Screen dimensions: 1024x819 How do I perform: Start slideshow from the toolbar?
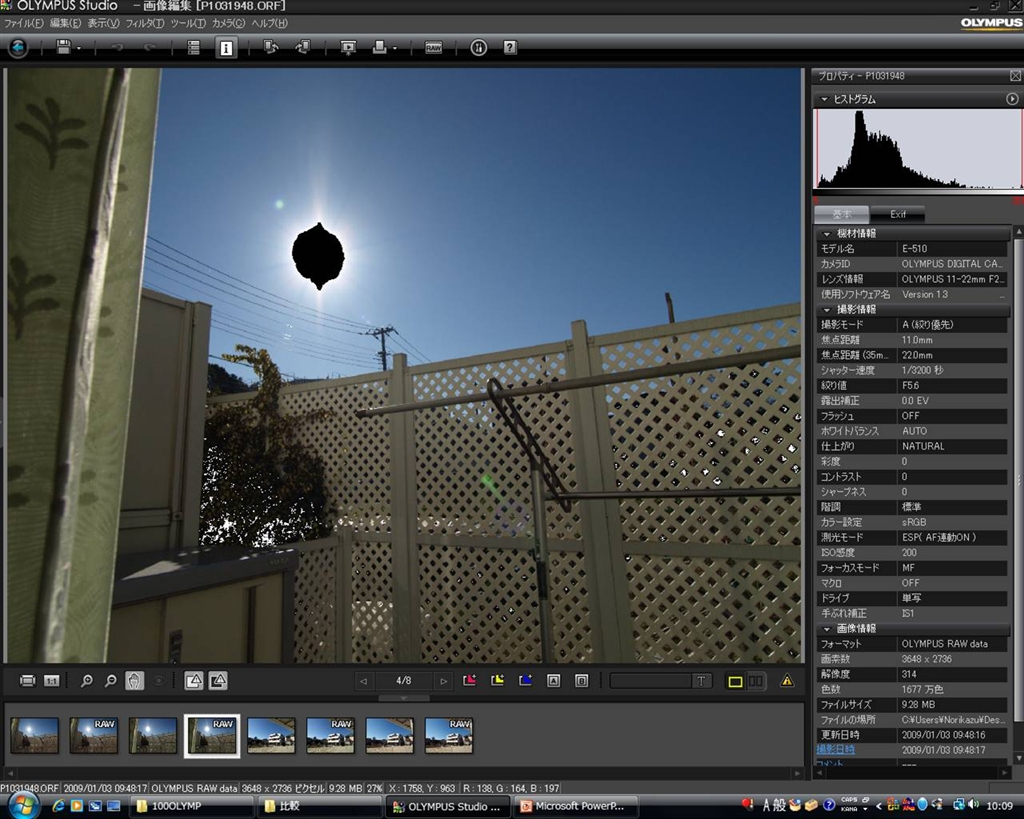point(348,47)
